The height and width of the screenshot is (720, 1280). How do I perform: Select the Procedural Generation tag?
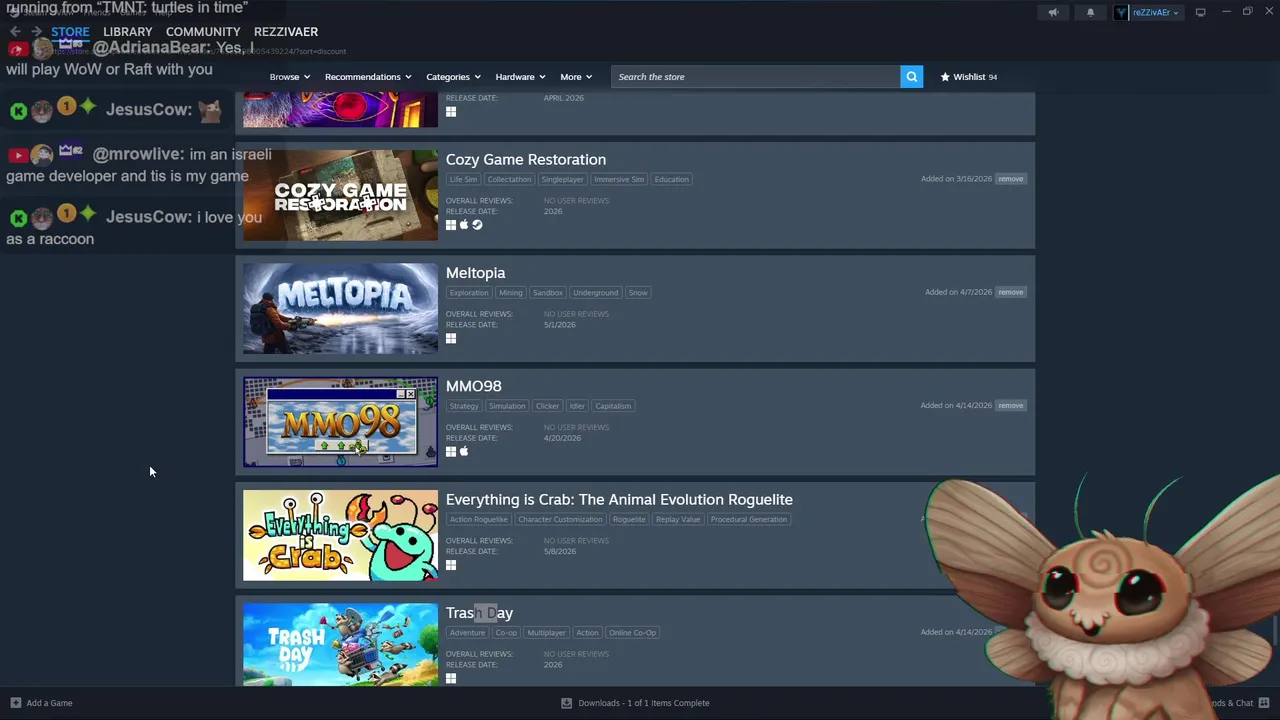coord(749,519)
